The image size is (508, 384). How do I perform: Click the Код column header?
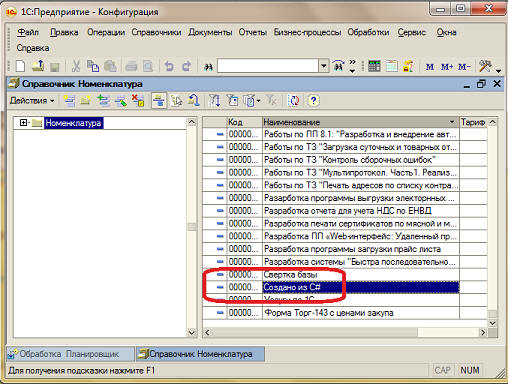pos(245,122)
